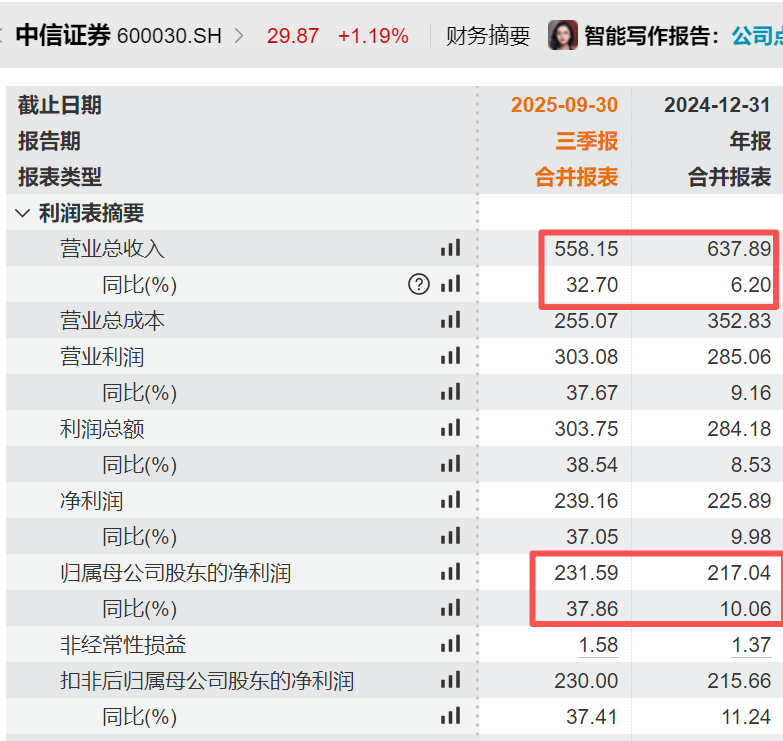
Task: Open chart icon for 营业总成本 row
Action: (x=450, y=320)
